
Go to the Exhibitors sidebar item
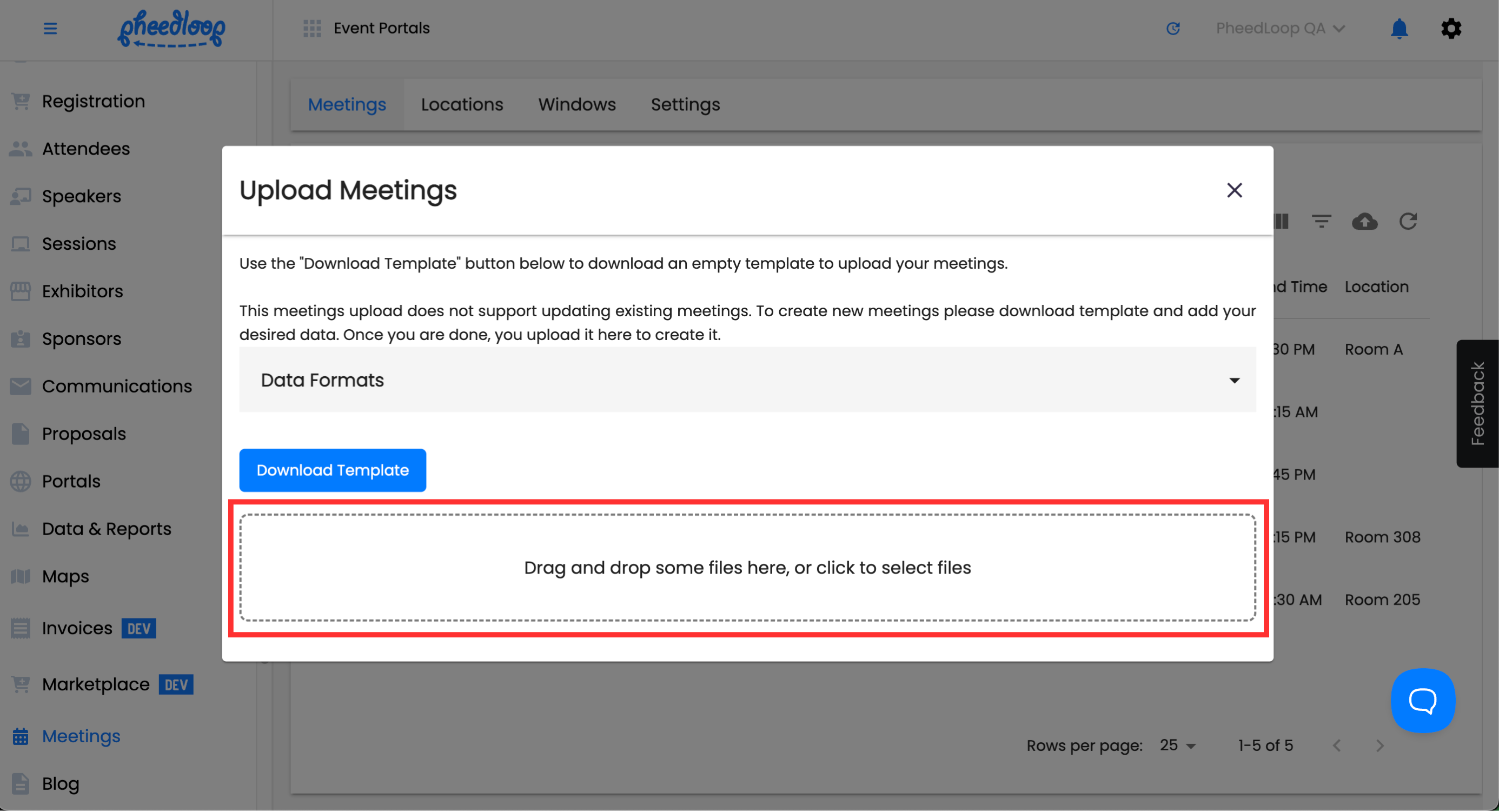click(82, 291)
